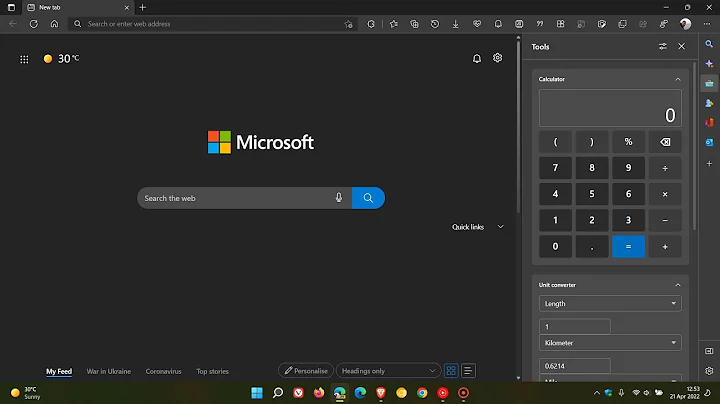Open browser performance heart icon
720x404 pixels.
477,24
